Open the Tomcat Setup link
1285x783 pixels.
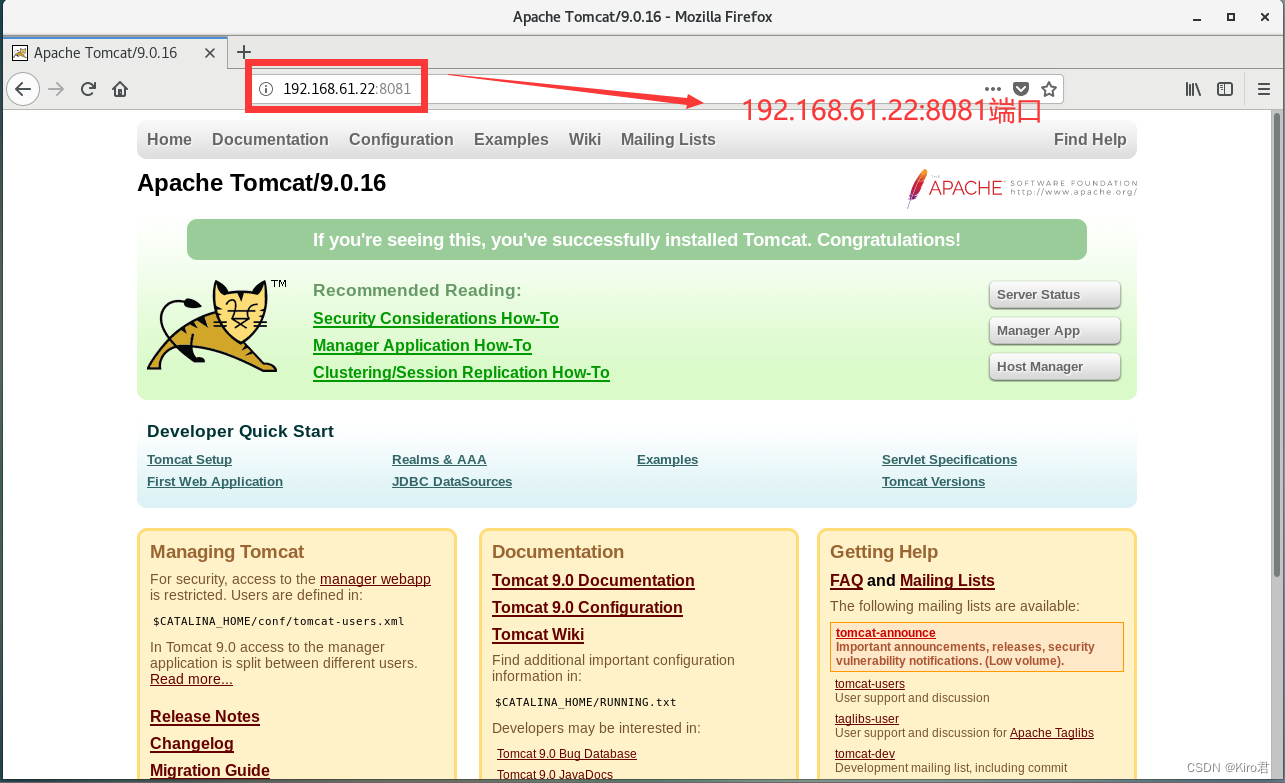(x=189, y=460)
